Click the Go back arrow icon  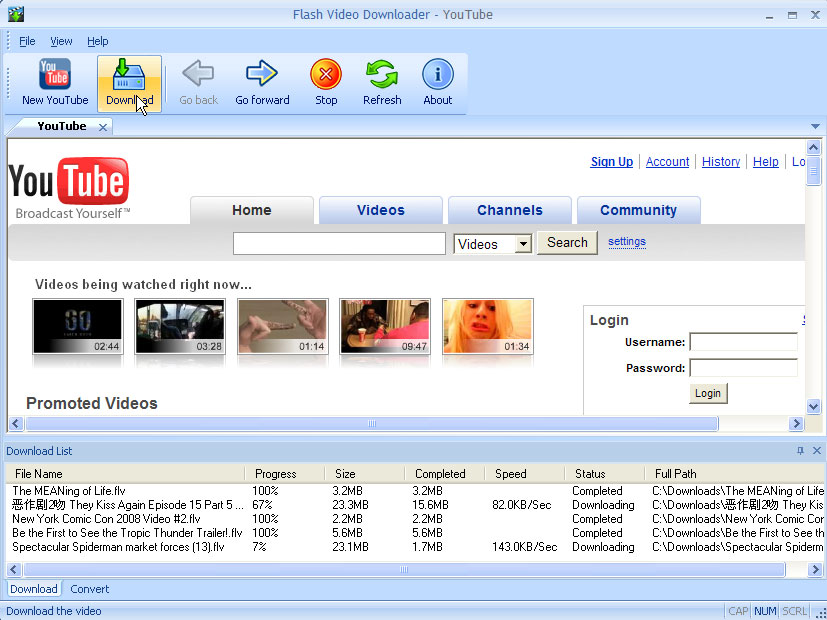click(x=198, y=73)
